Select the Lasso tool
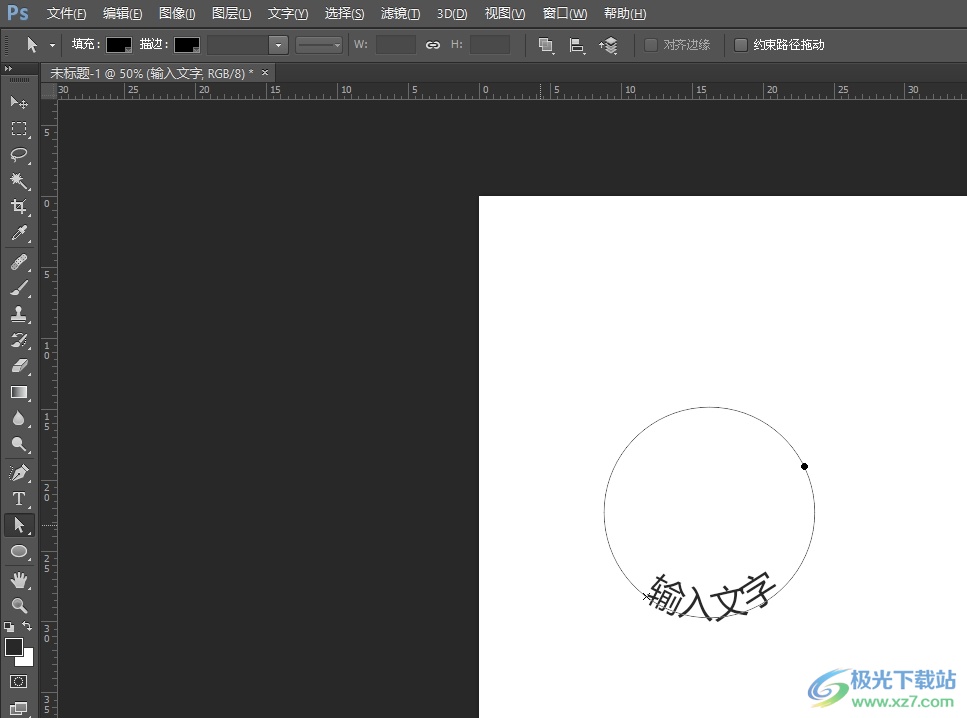 coord(18,154)
